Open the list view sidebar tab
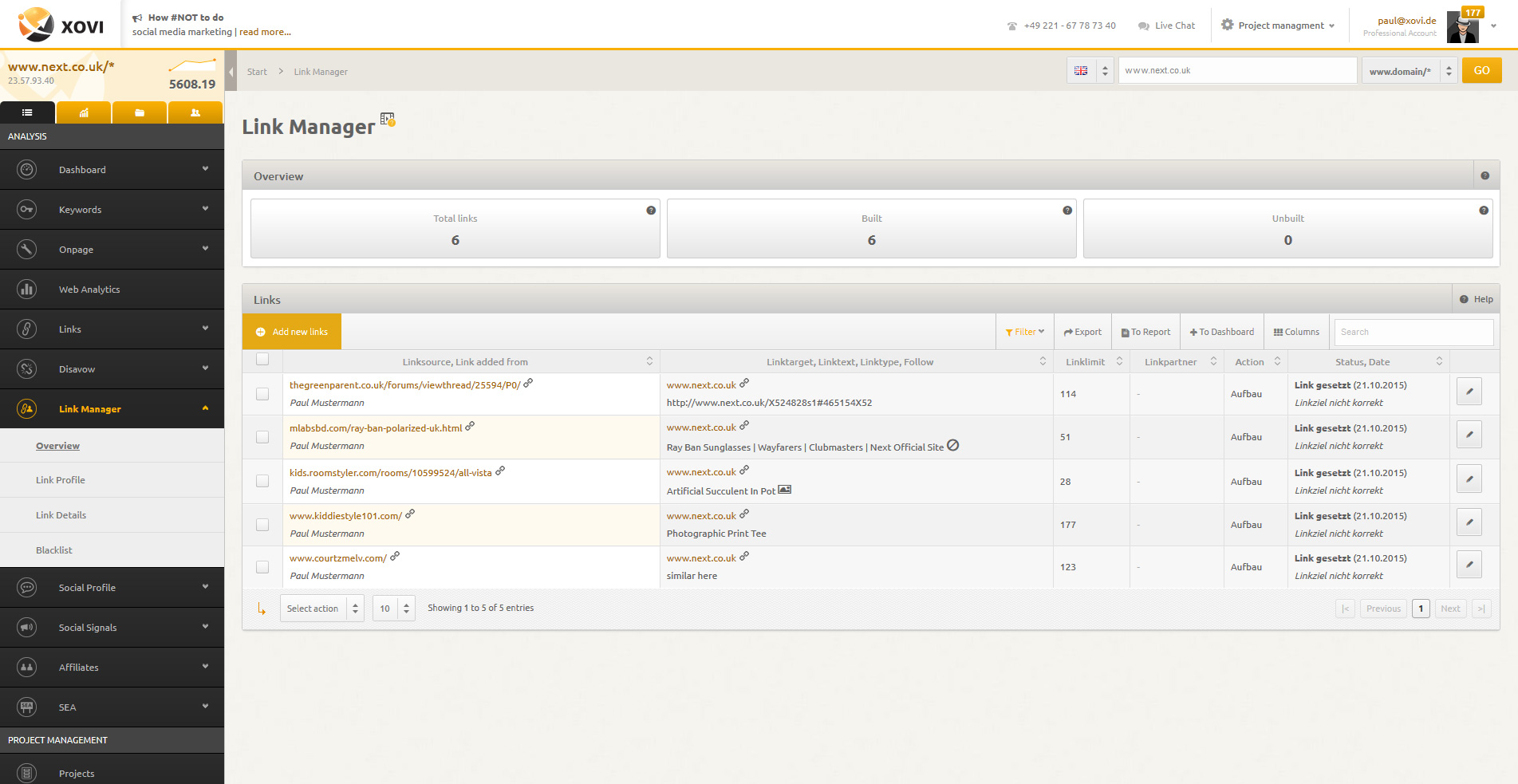Viewport: 1518px width, 784px height. tap(27, 112)
